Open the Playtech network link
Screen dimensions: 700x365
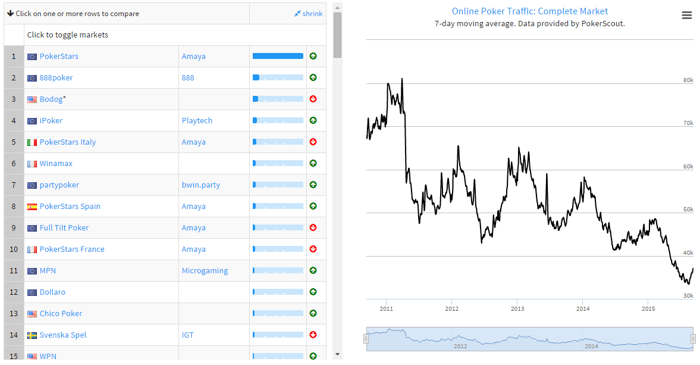[197, 120]
